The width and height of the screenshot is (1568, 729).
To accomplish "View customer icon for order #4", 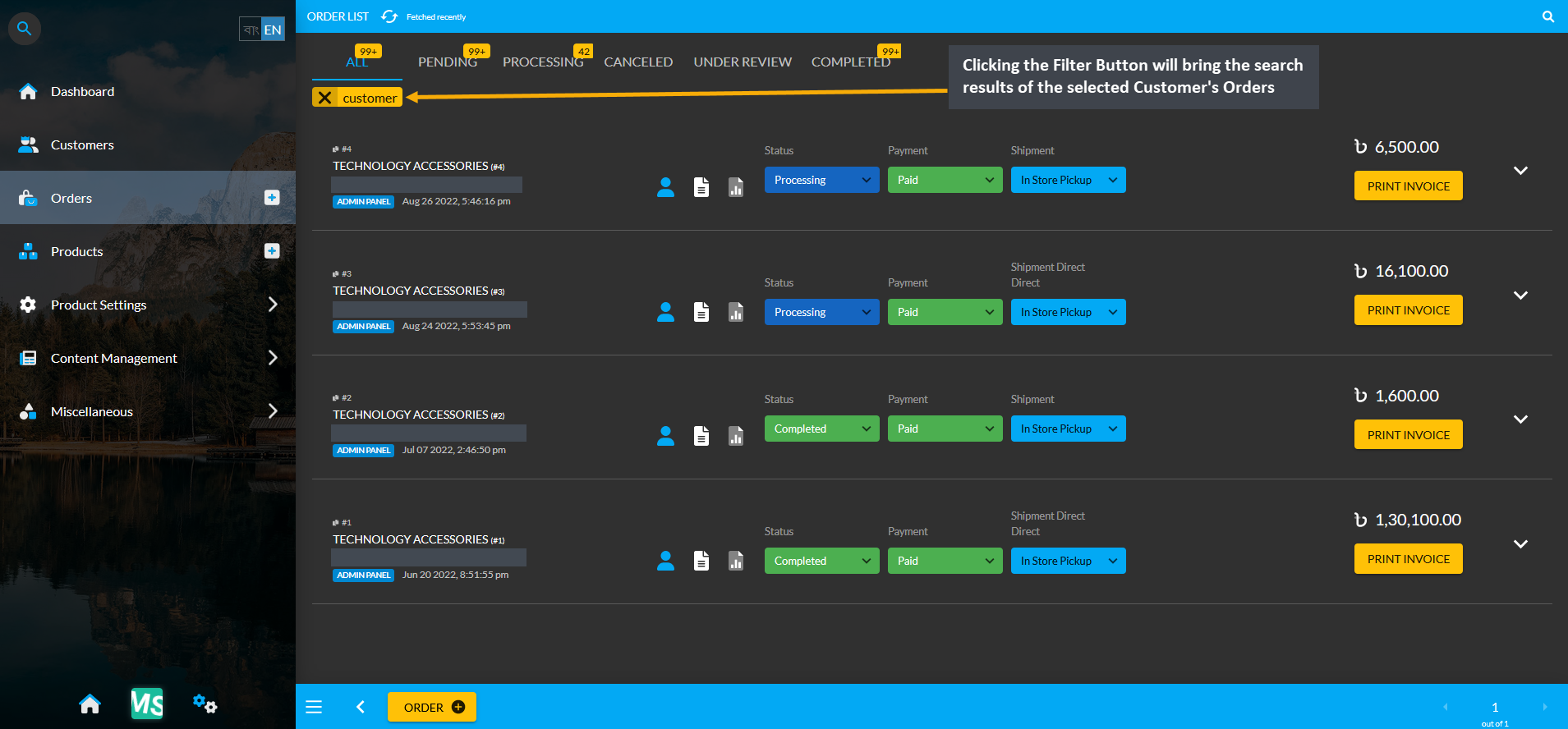I will point(666,188).
